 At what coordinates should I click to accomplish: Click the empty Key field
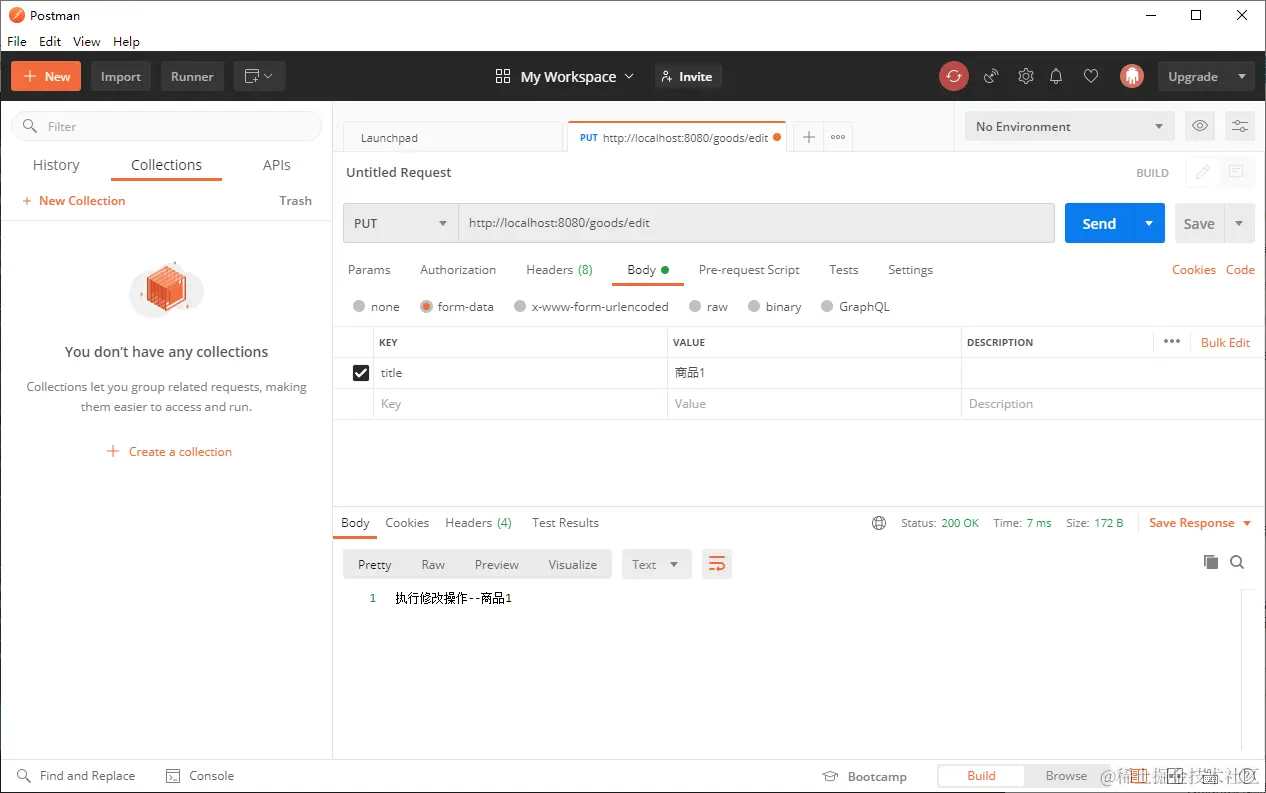click(x=519, y=404)
